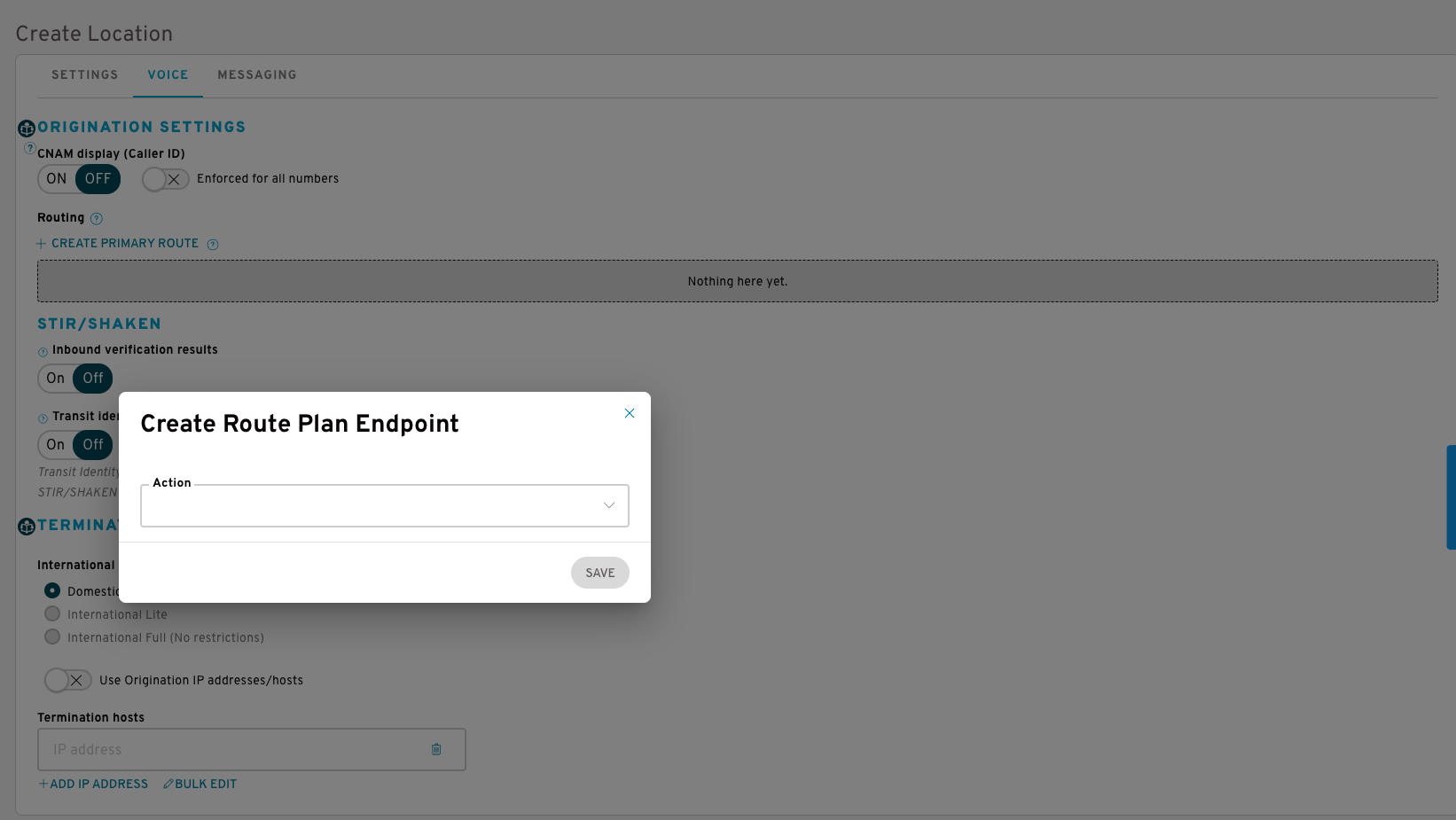Open CNAM display help icon

(x=29, y=148)
